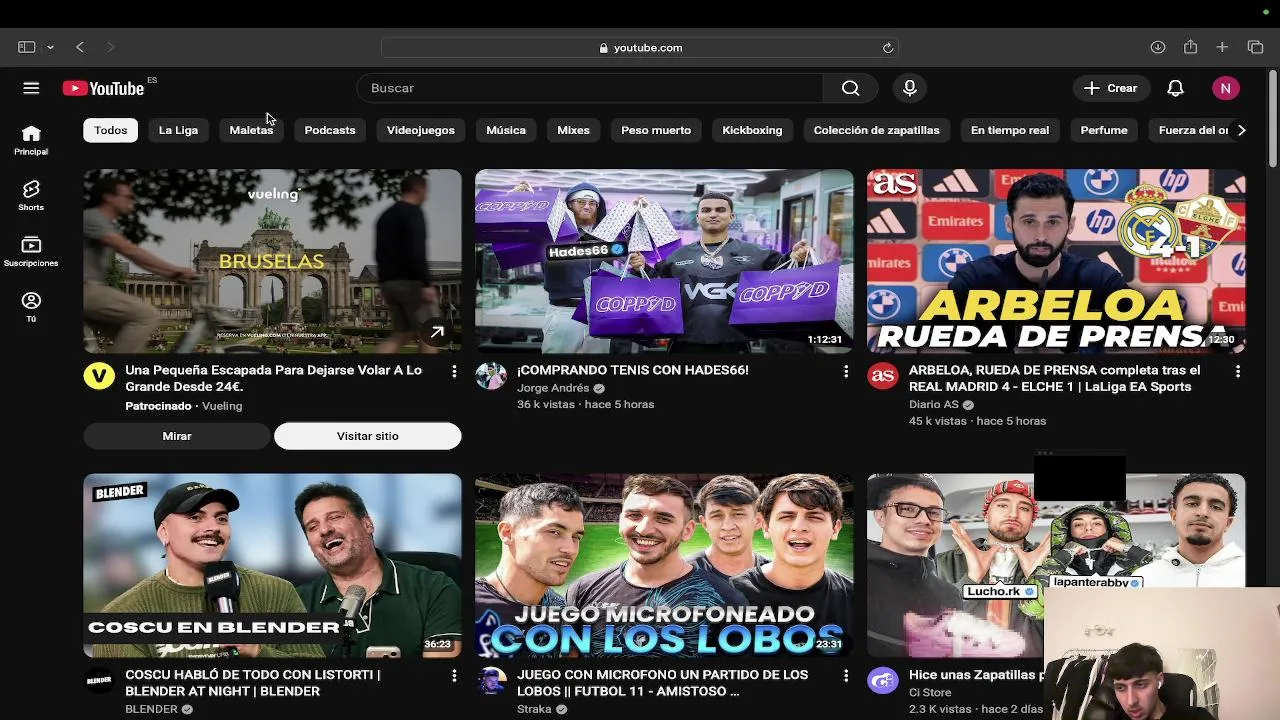Viewport: 1280px width, 720px height.
Task: Open the notifications bell
Action: coord(1175,88)
